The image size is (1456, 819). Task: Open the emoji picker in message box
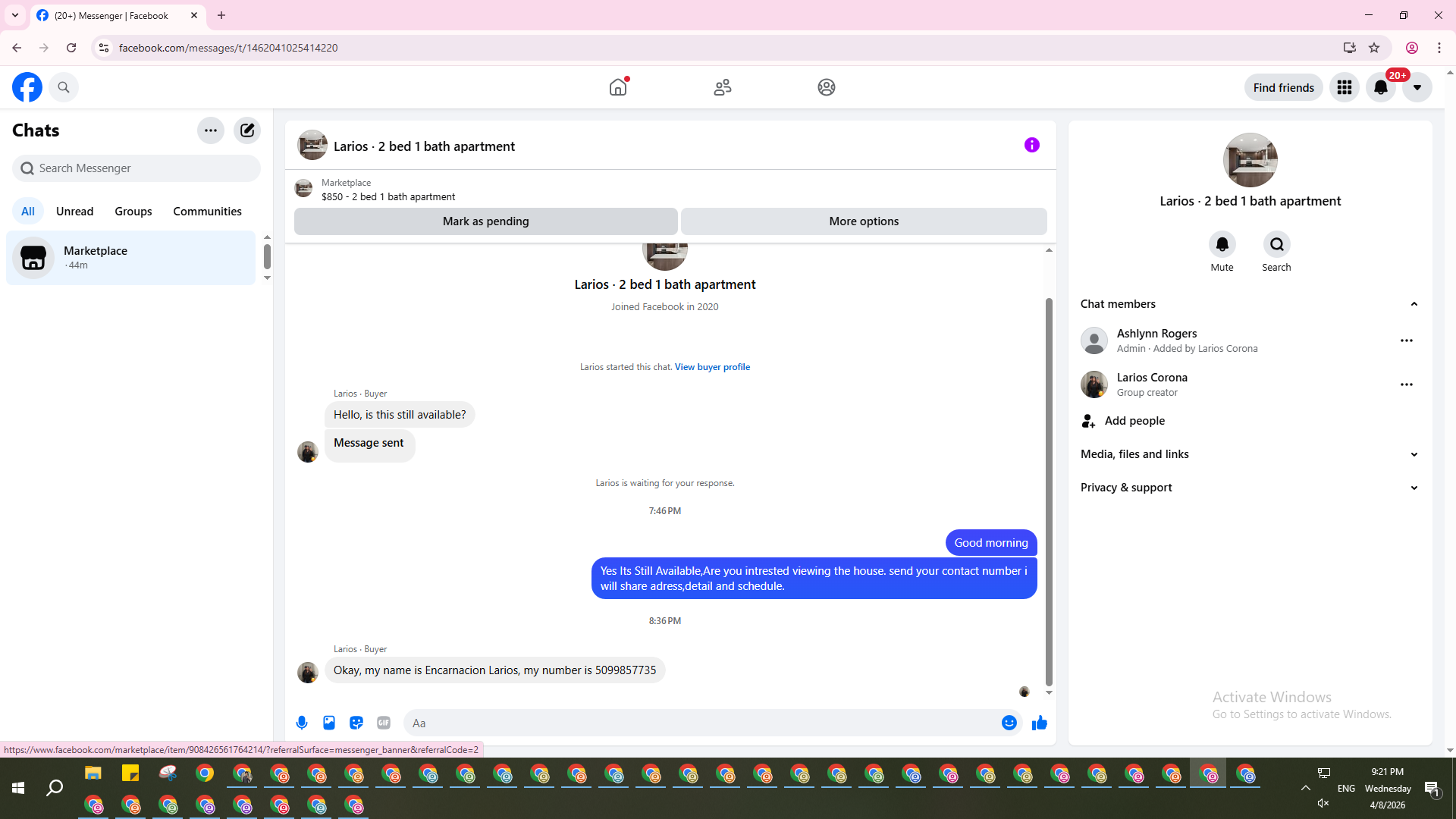point(1009,723)
